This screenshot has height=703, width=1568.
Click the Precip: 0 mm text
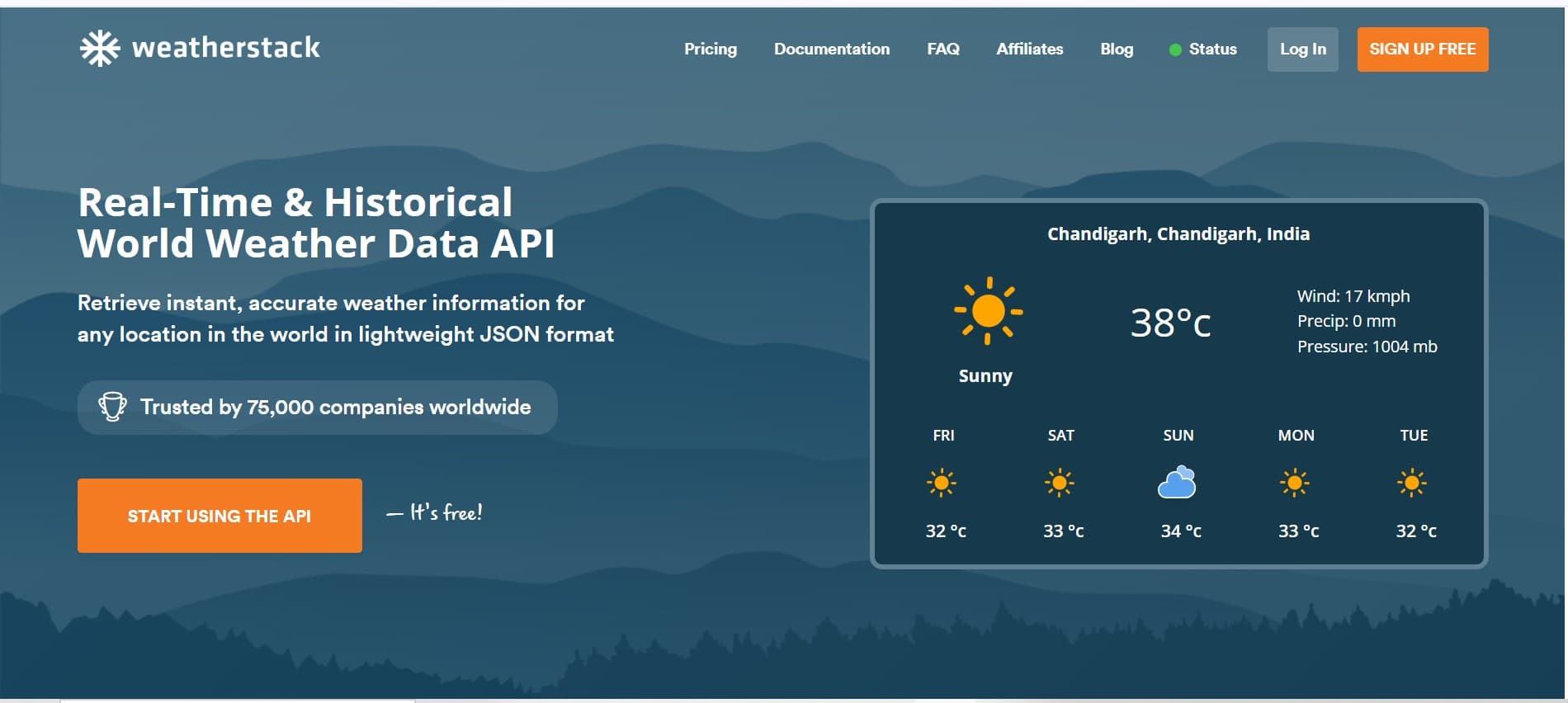1347,321
